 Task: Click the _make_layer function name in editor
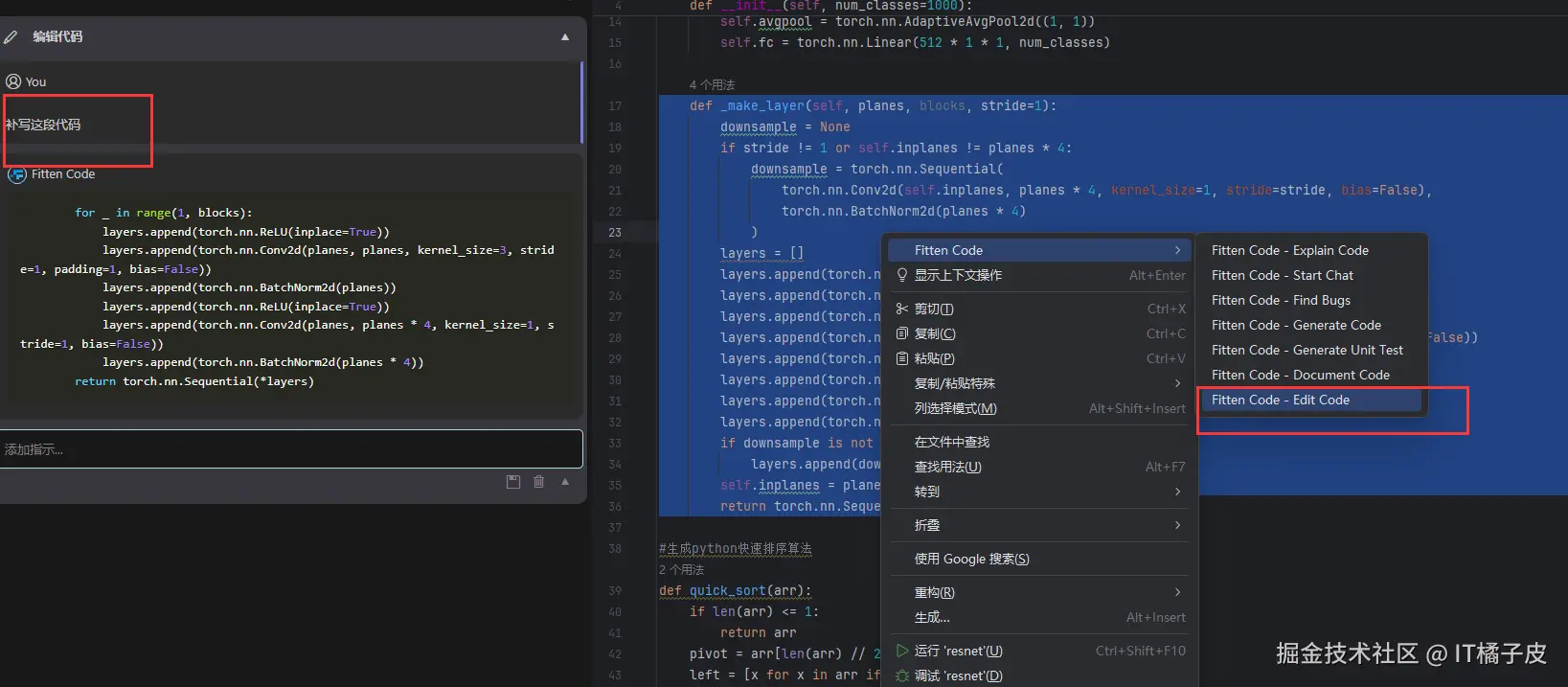click(762, 106)
